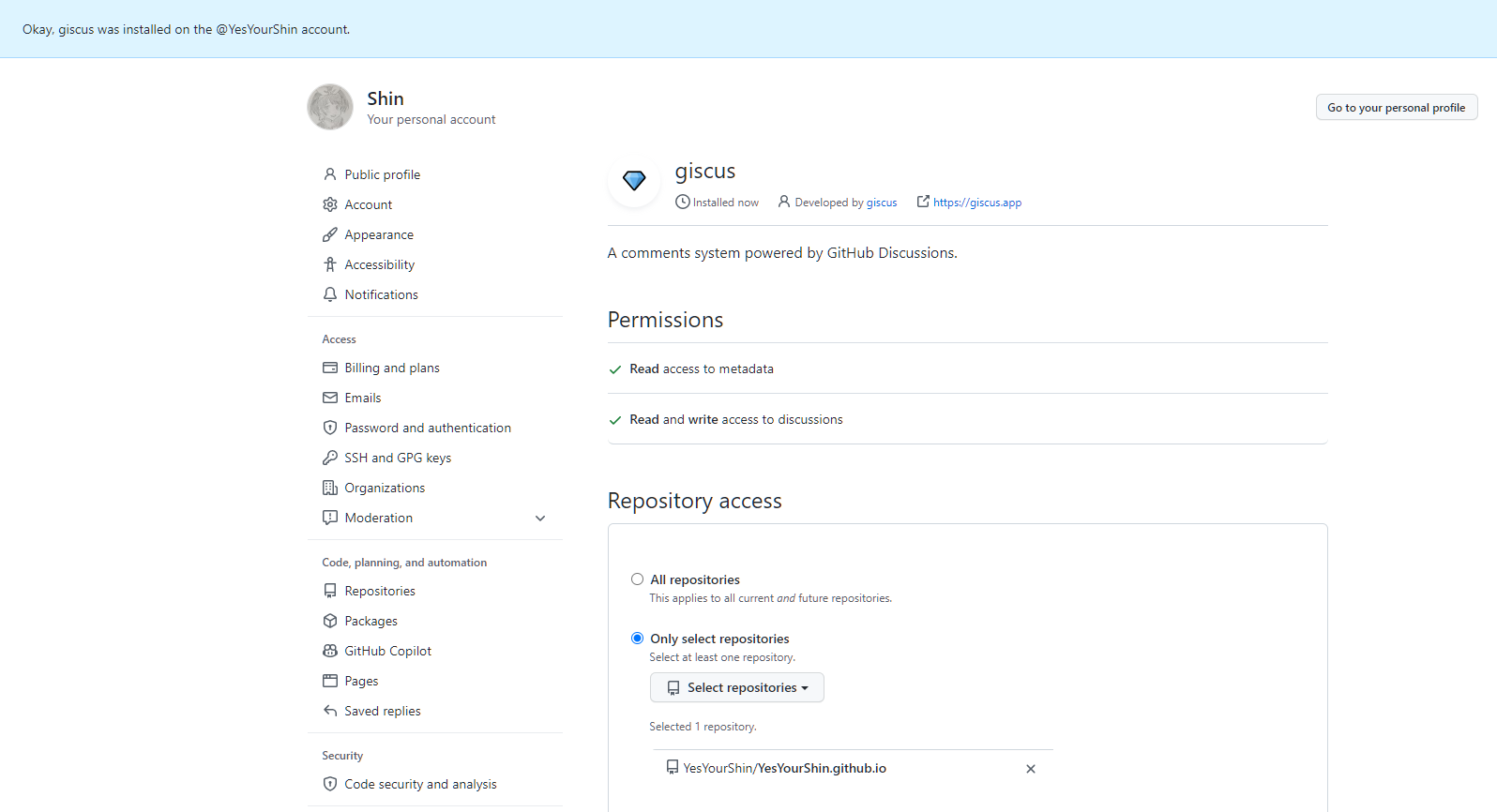Click the building icon for Organizations
The image size is (1497, 812).
330,488
